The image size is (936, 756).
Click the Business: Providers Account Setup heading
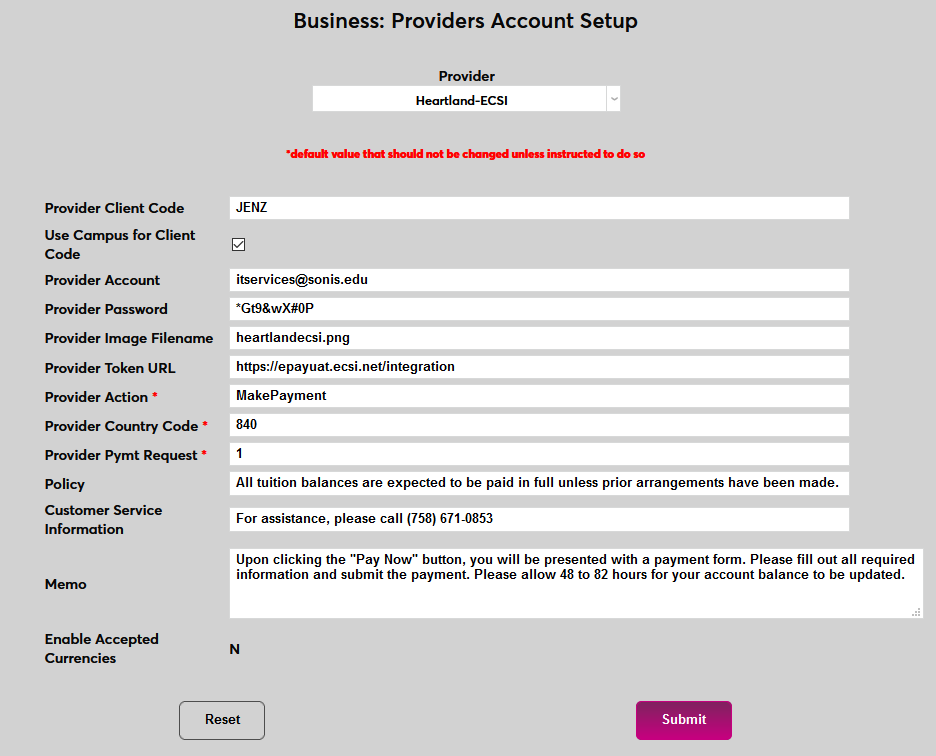(465, 21)
